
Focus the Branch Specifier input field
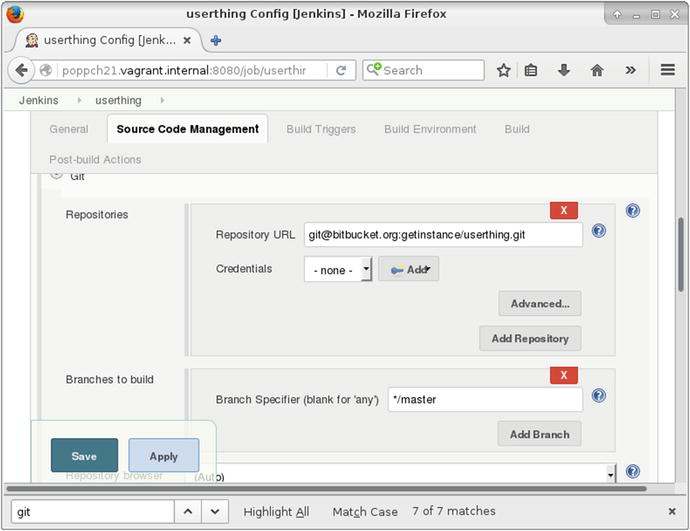click(485, 399)
